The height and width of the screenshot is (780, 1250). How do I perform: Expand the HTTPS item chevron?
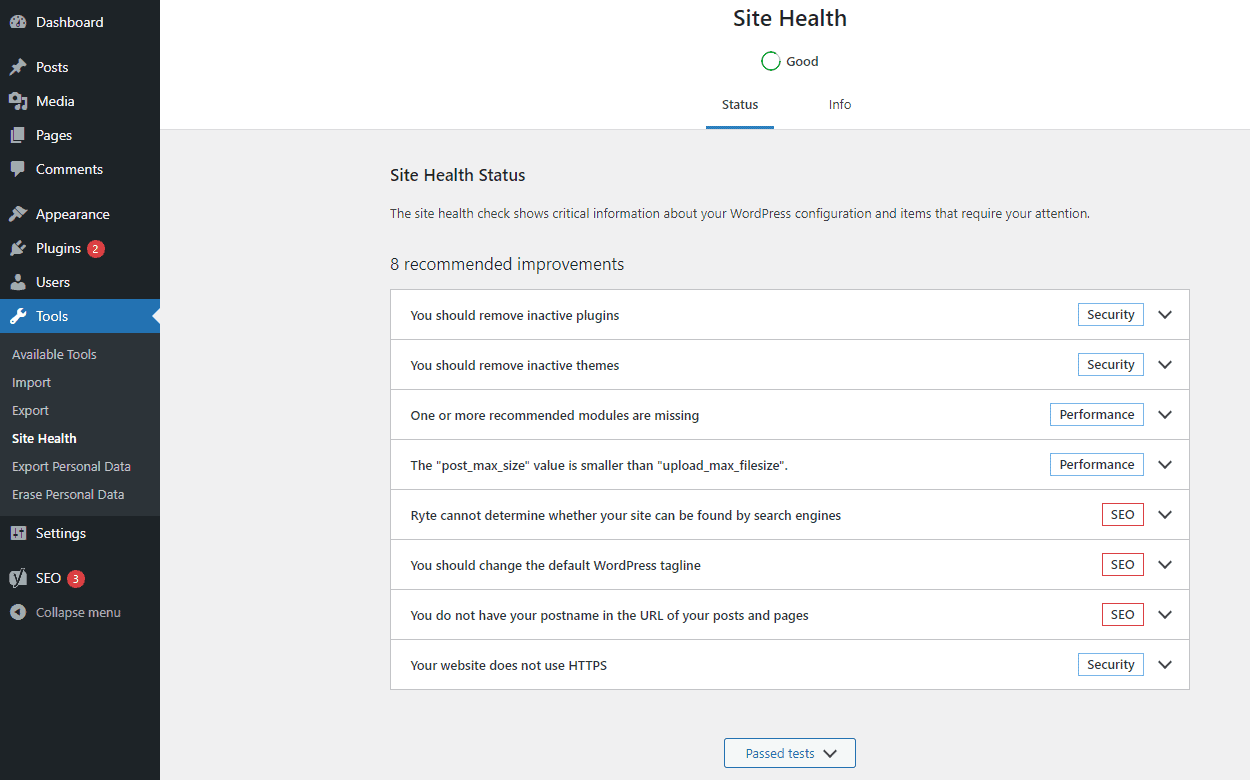click(1165, 664)
